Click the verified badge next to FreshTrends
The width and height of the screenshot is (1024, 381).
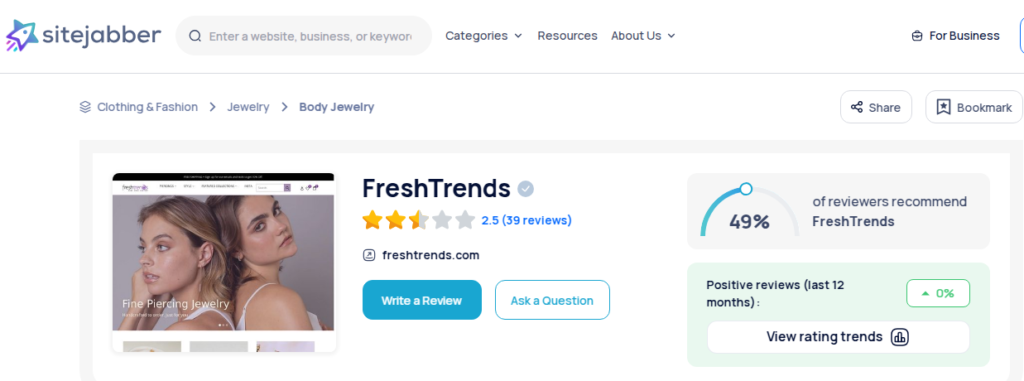pyautogui.click(x=526, y=189)
